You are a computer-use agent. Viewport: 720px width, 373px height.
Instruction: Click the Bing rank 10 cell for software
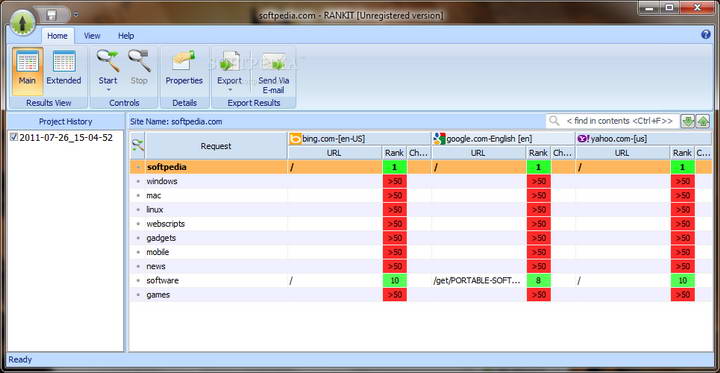pyautogui.click(x=394, y=281)
